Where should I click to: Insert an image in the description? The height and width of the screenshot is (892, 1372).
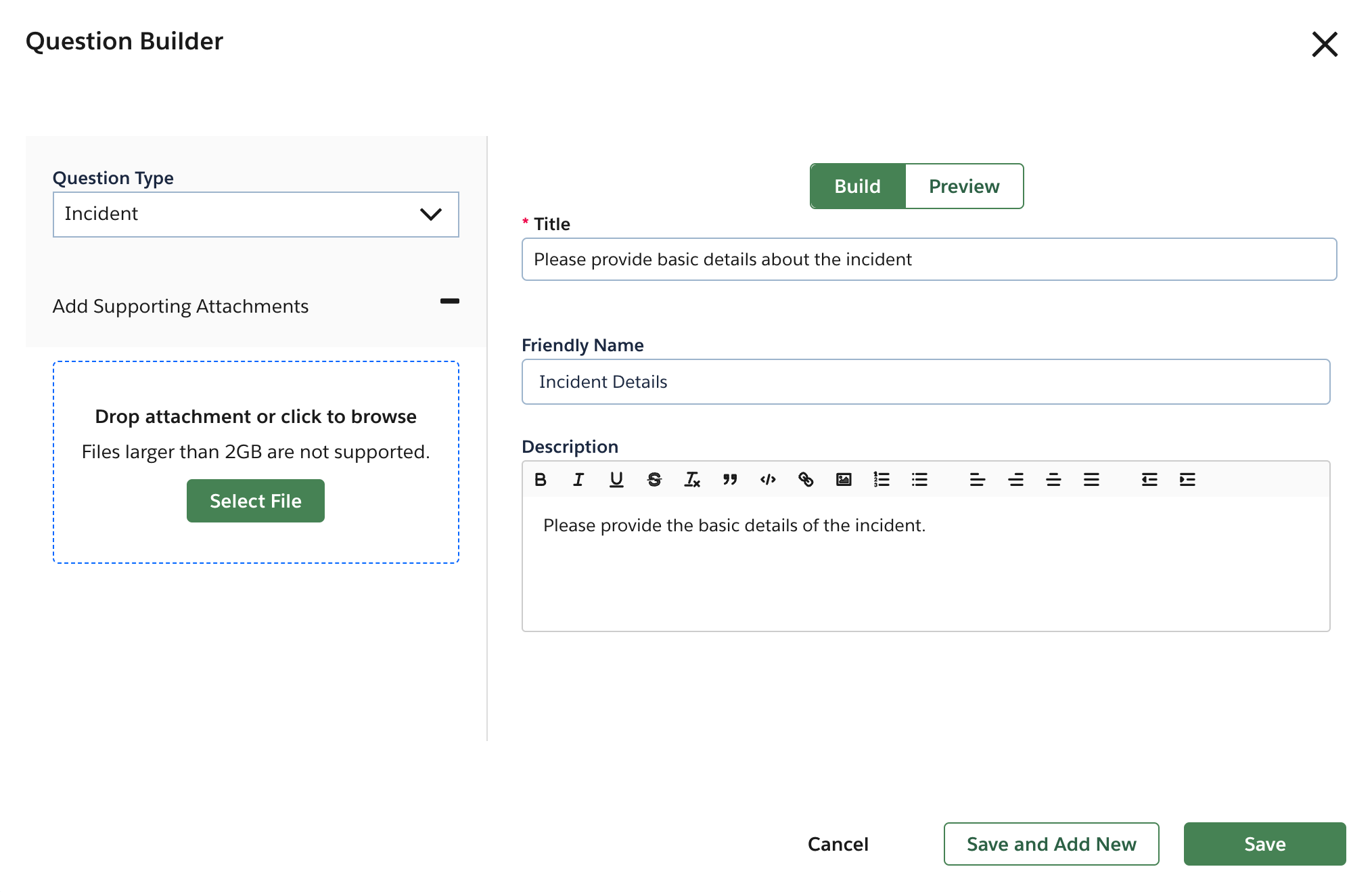click(x=844, y=480)
